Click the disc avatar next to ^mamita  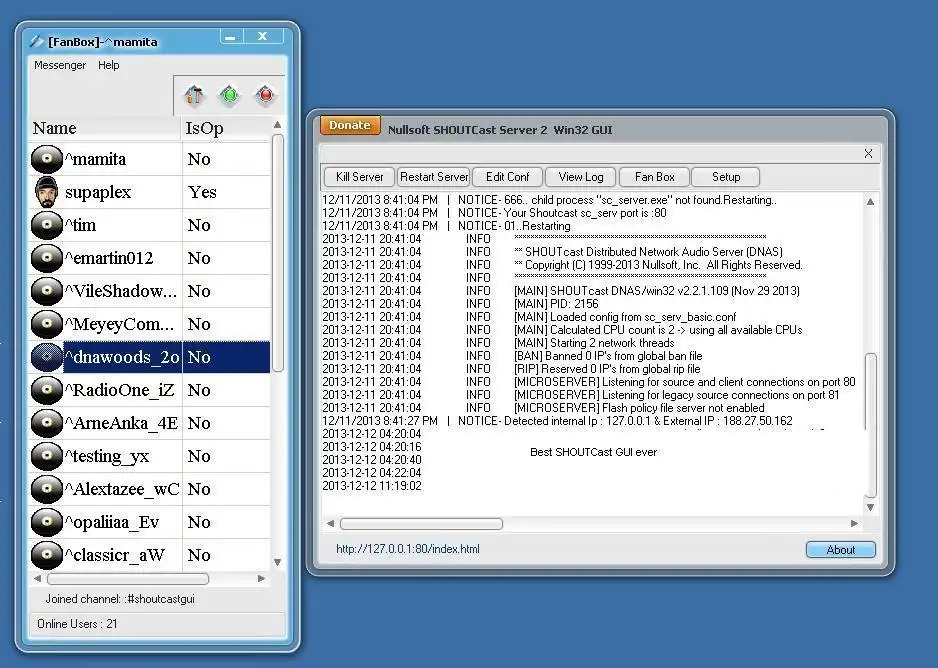(47, 159)
